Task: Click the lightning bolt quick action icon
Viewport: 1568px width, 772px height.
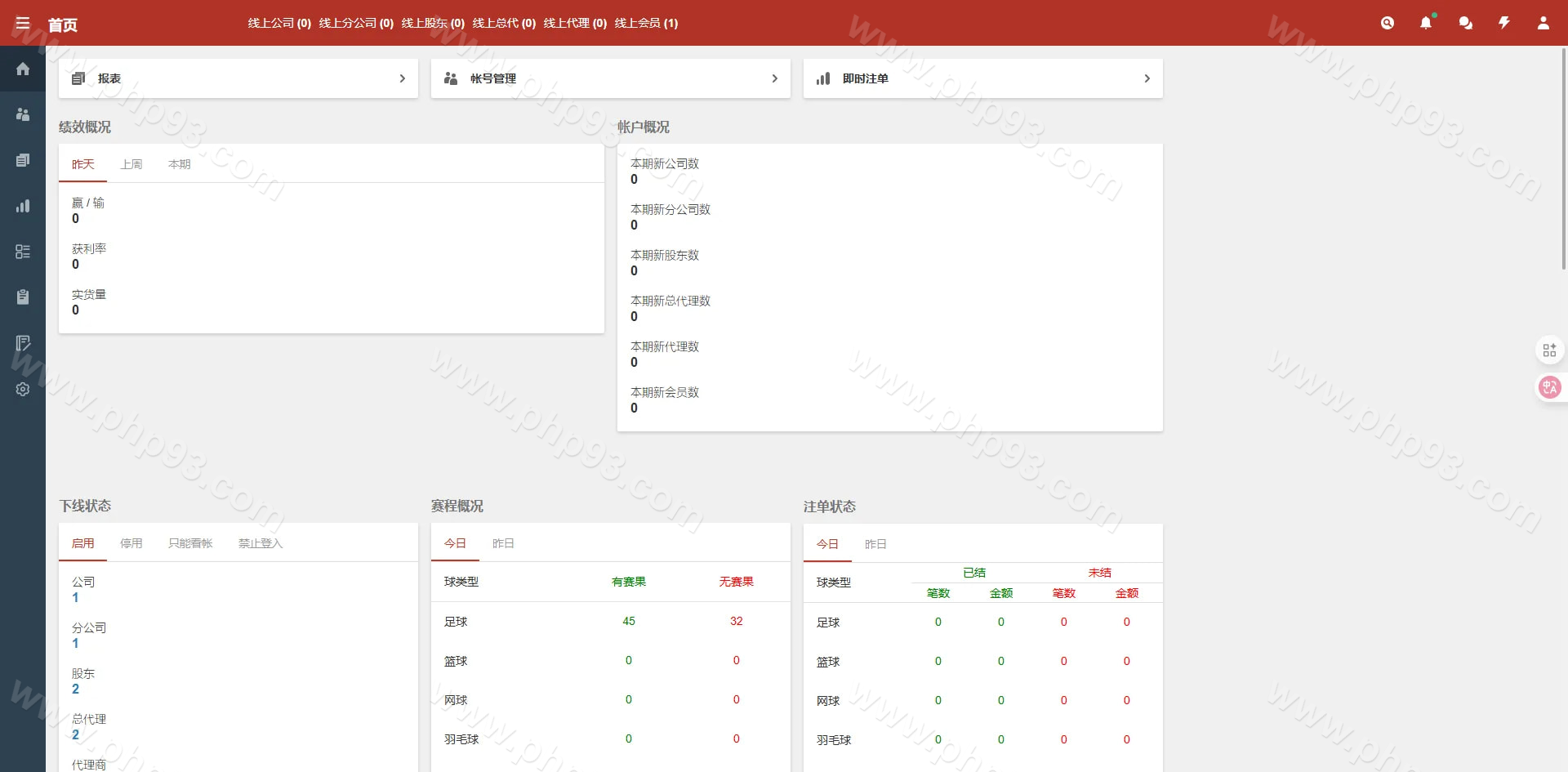Action: coord(1504,23)
